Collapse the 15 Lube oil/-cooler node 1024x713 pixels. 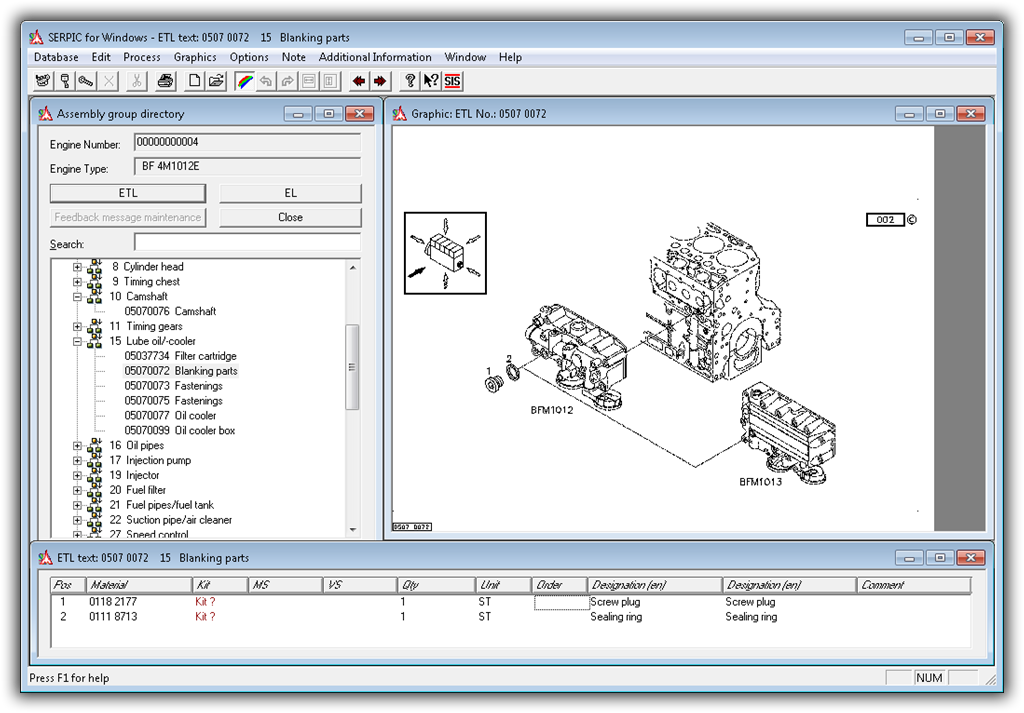click(77, 341)
